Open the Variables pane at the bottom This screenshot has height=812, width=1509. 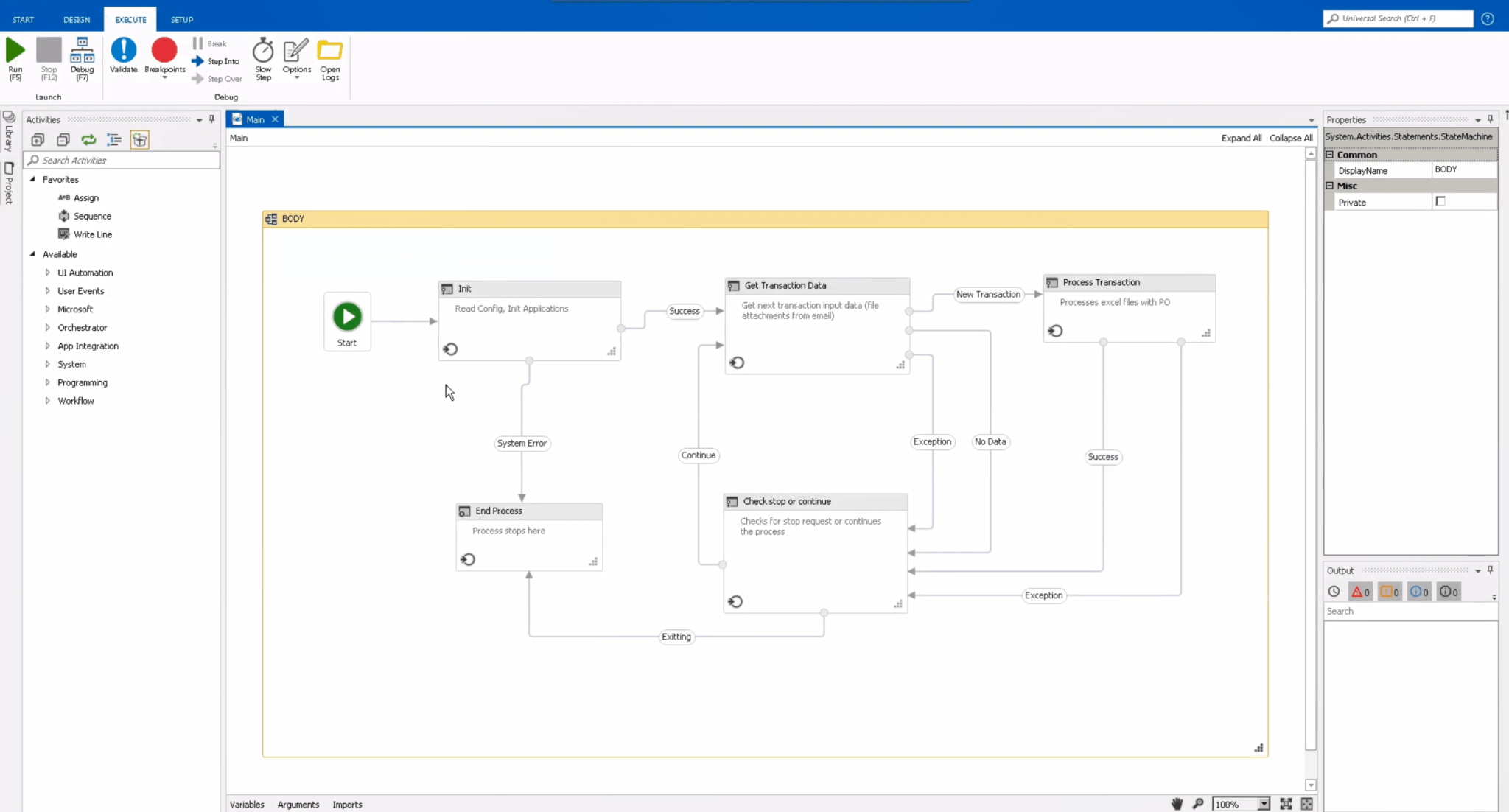[x=247, y=804]
